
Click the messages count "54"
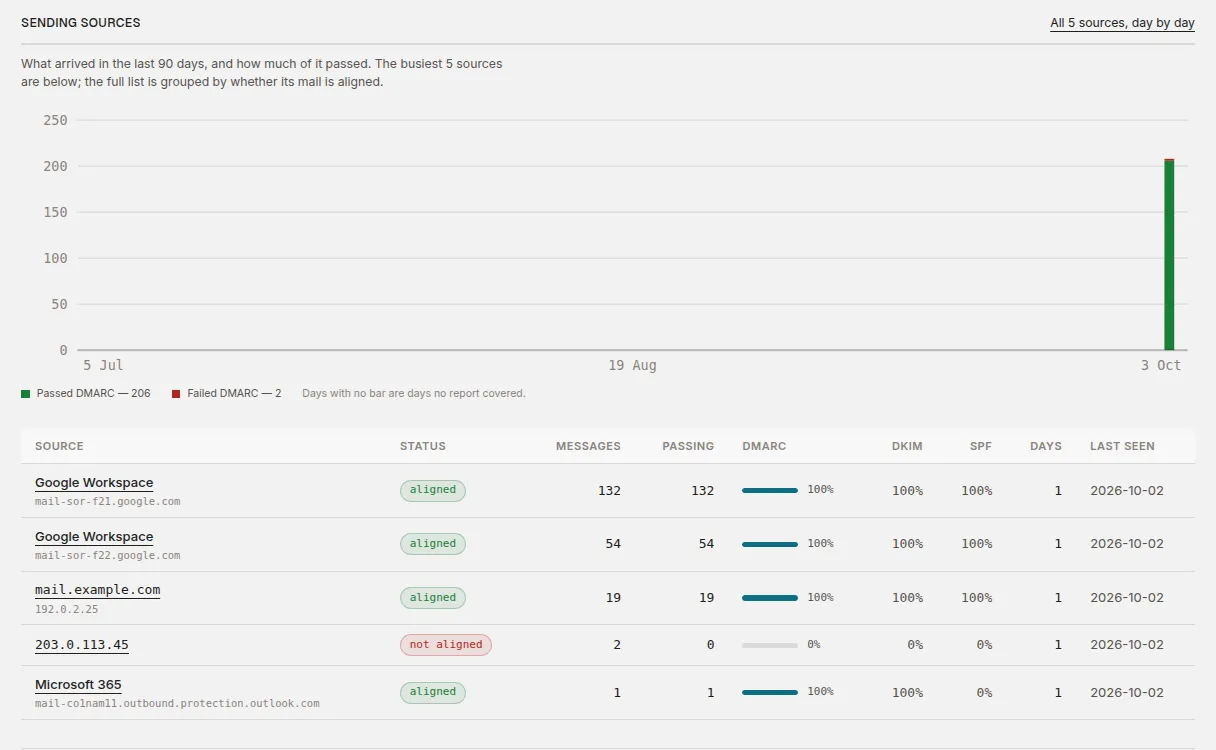[613, 544]
